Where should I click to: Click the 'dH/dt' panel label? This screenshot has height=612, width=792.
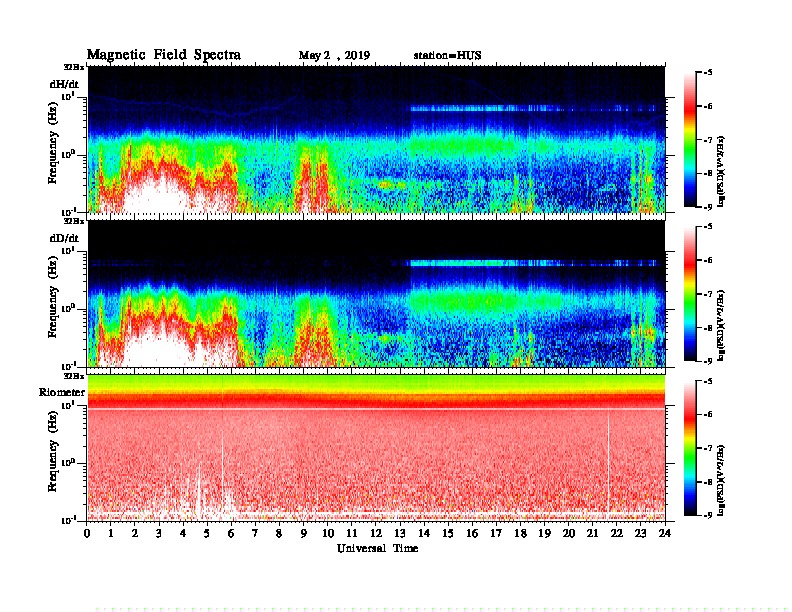click(x=64, y=84)
